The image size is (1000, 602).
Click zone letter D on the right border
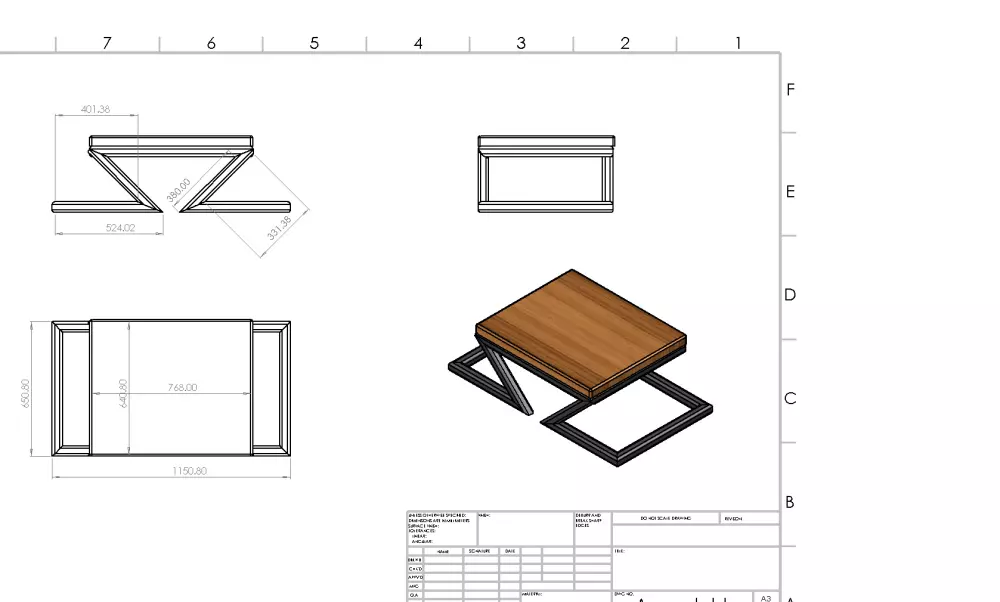click(790, 295)
